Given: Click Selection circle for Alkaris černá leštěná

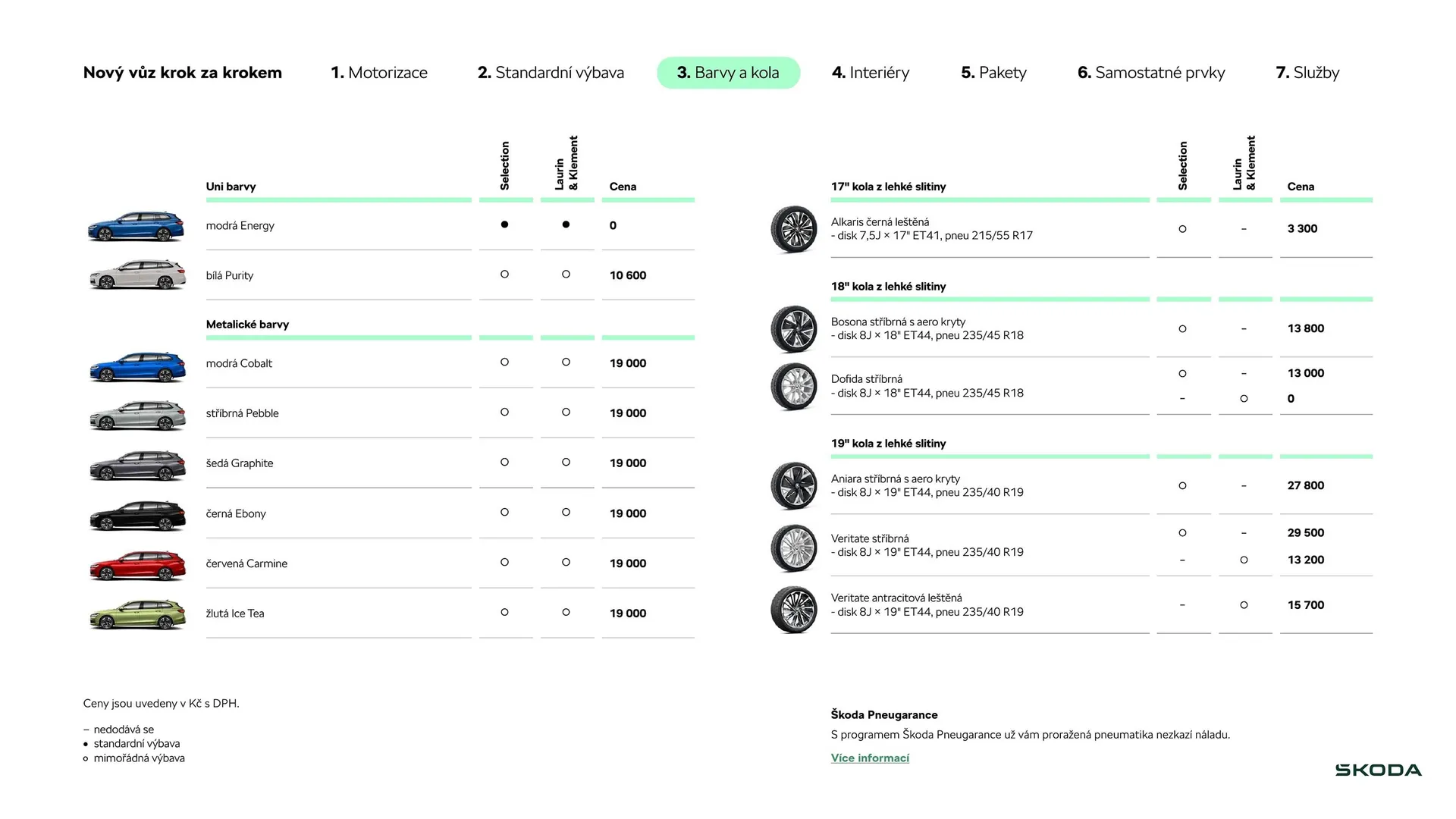Looking at the screenshot, I should pos(1182,229).
